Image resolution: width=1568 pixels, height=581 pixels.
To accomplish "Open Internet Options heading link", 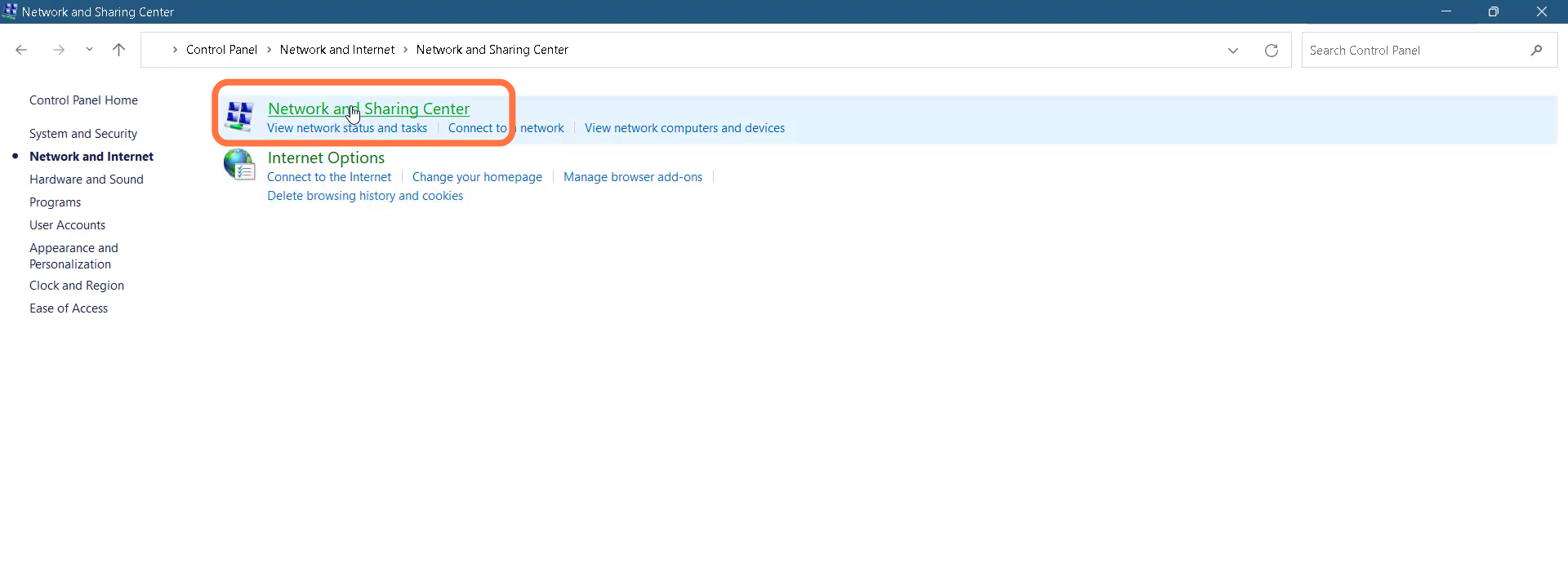I will [326, 157].
